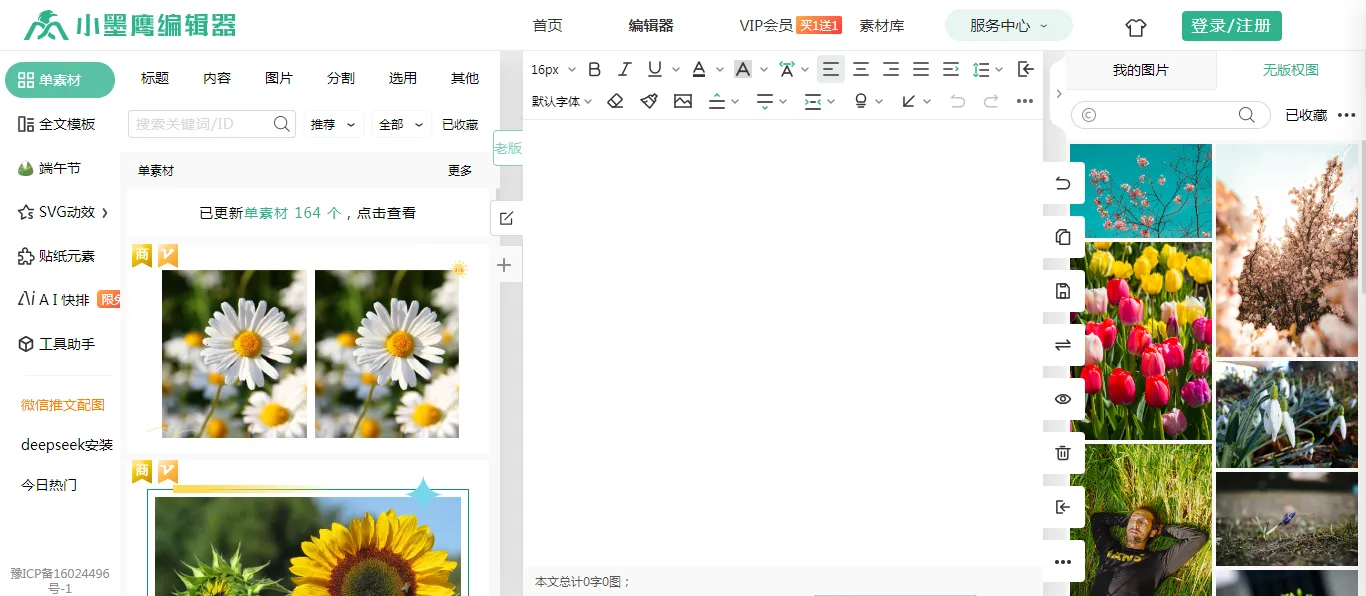Click the first-line indent icon
Screen dimensions: 1366x596
951,69
